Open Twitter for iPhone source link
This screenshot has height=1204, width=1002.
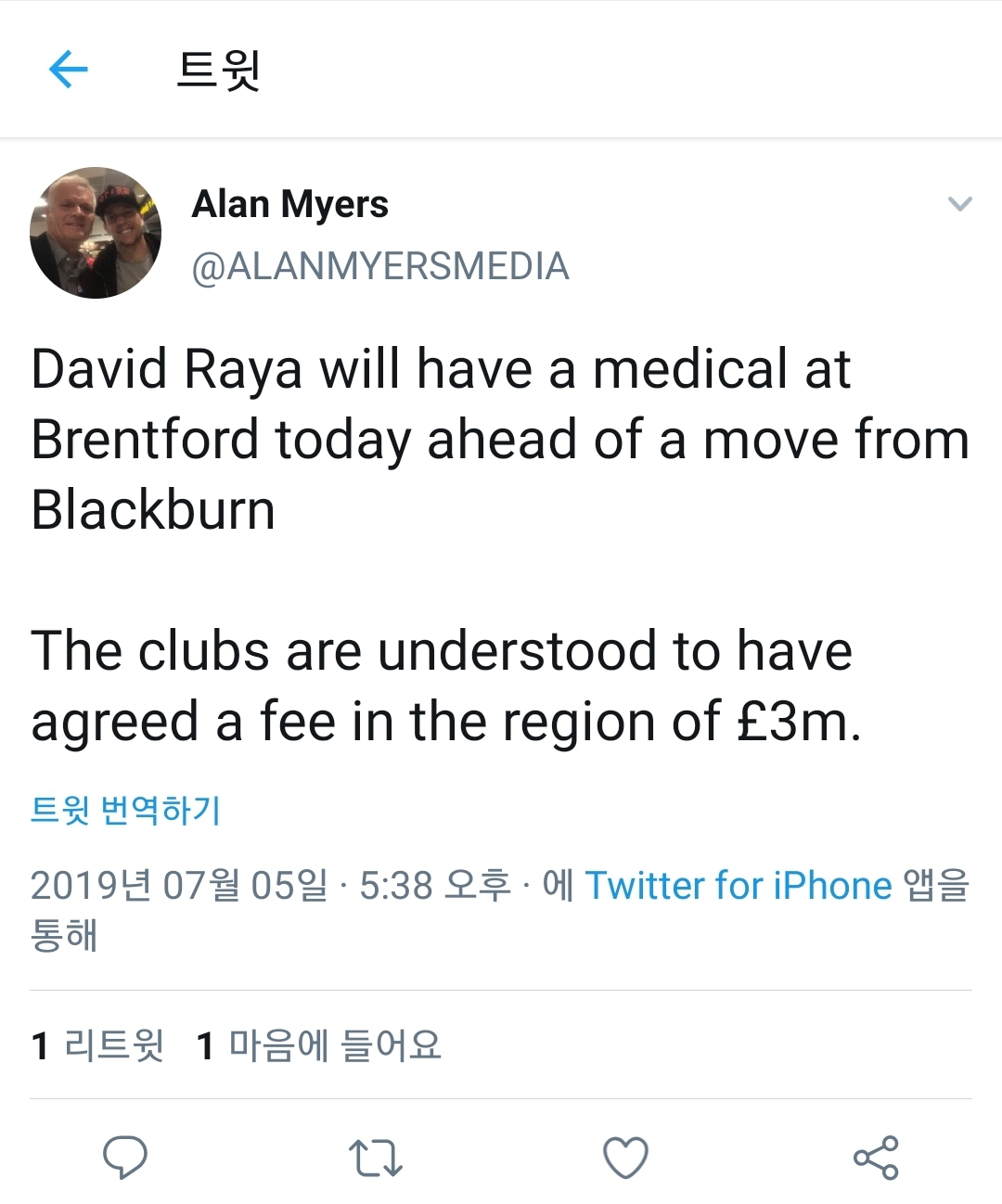(x=739, y=885)
